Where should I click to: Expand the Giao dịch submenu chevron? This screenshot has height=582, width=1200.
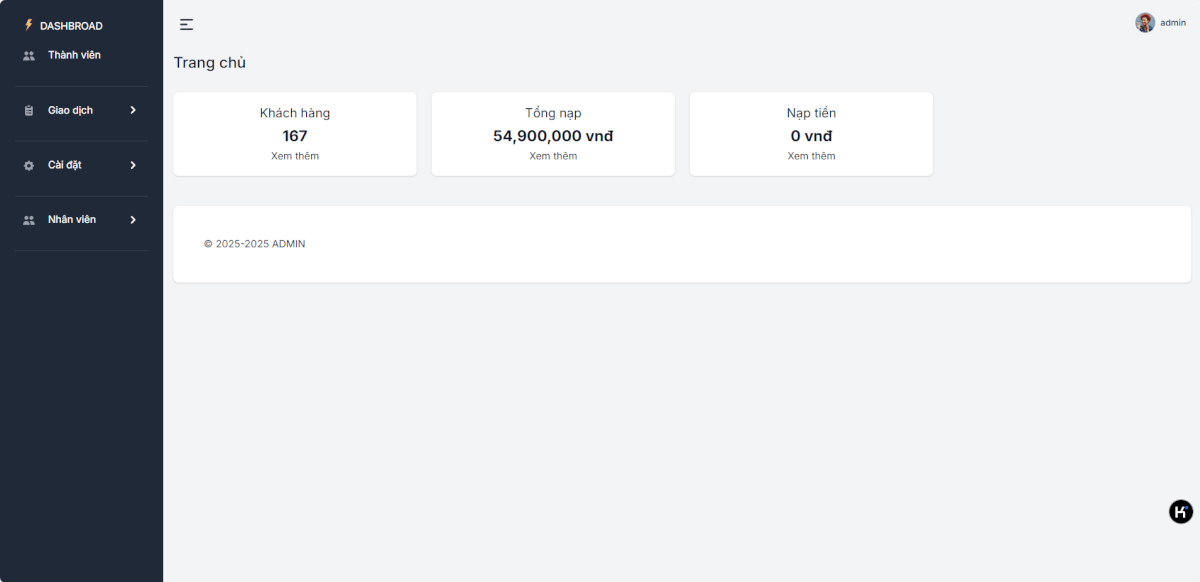pyautogui.click(x=133, y=110)
